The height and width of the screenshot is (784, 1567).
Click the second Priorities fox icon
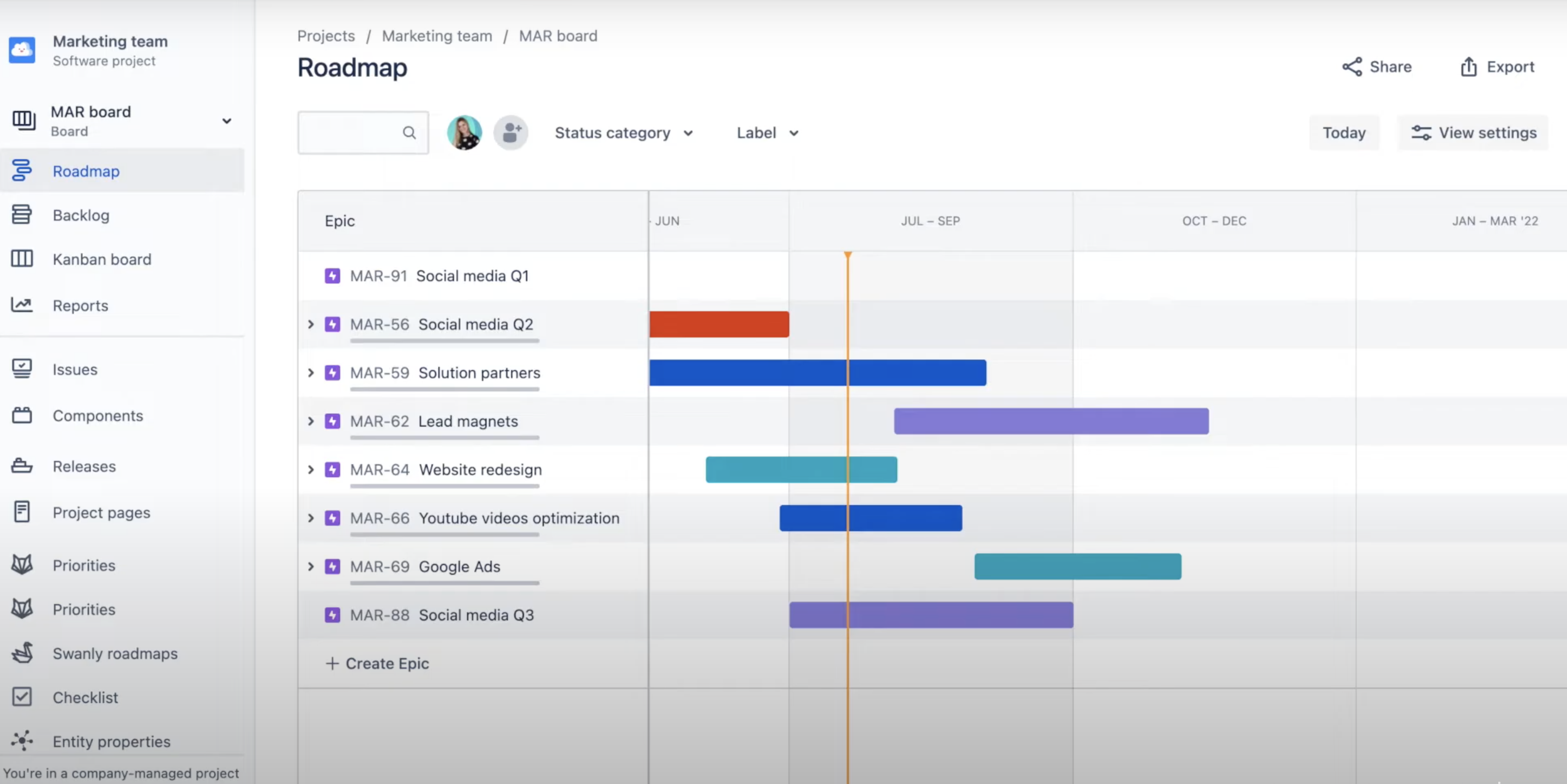22,609
